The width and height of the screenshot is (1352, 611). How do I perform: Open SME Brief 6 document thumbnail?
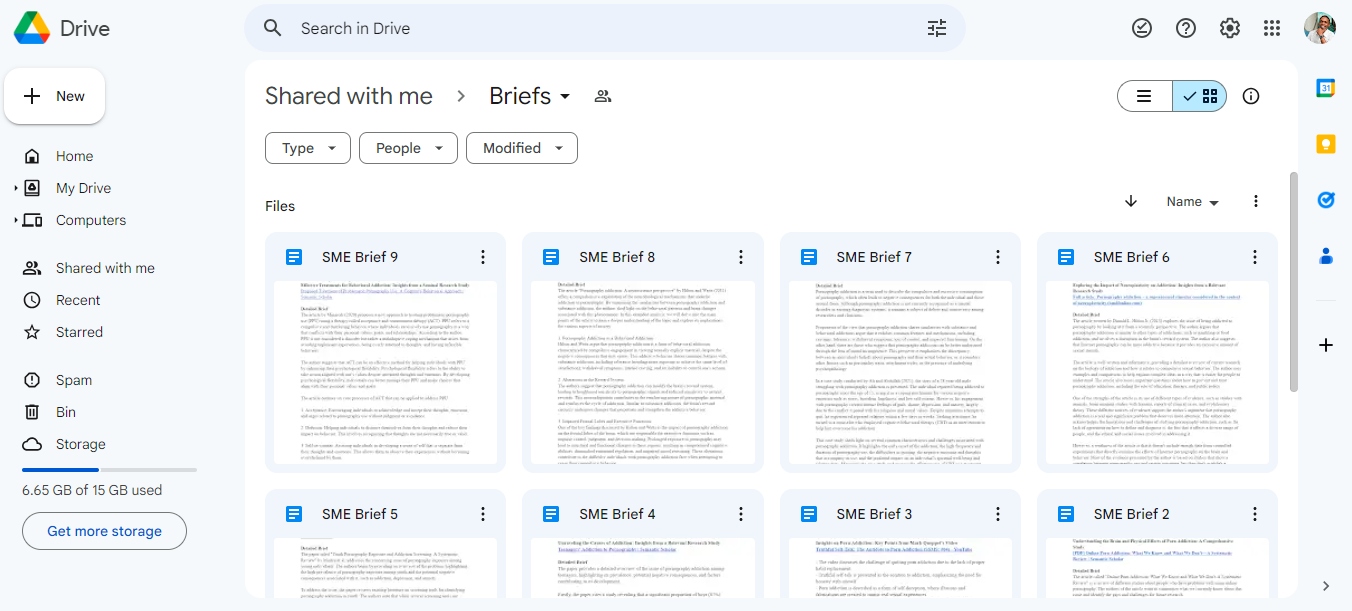1157,372
